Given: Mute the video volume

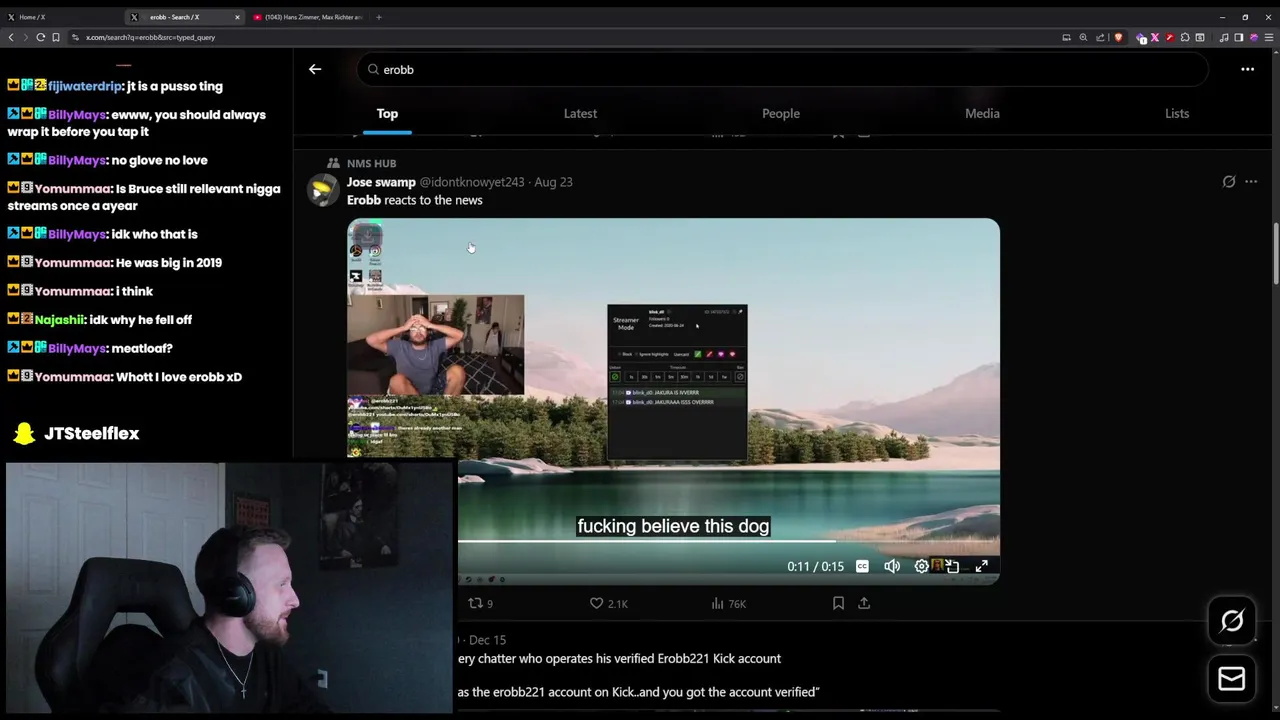Looking at the screenshot, I should tap(892, 566).
